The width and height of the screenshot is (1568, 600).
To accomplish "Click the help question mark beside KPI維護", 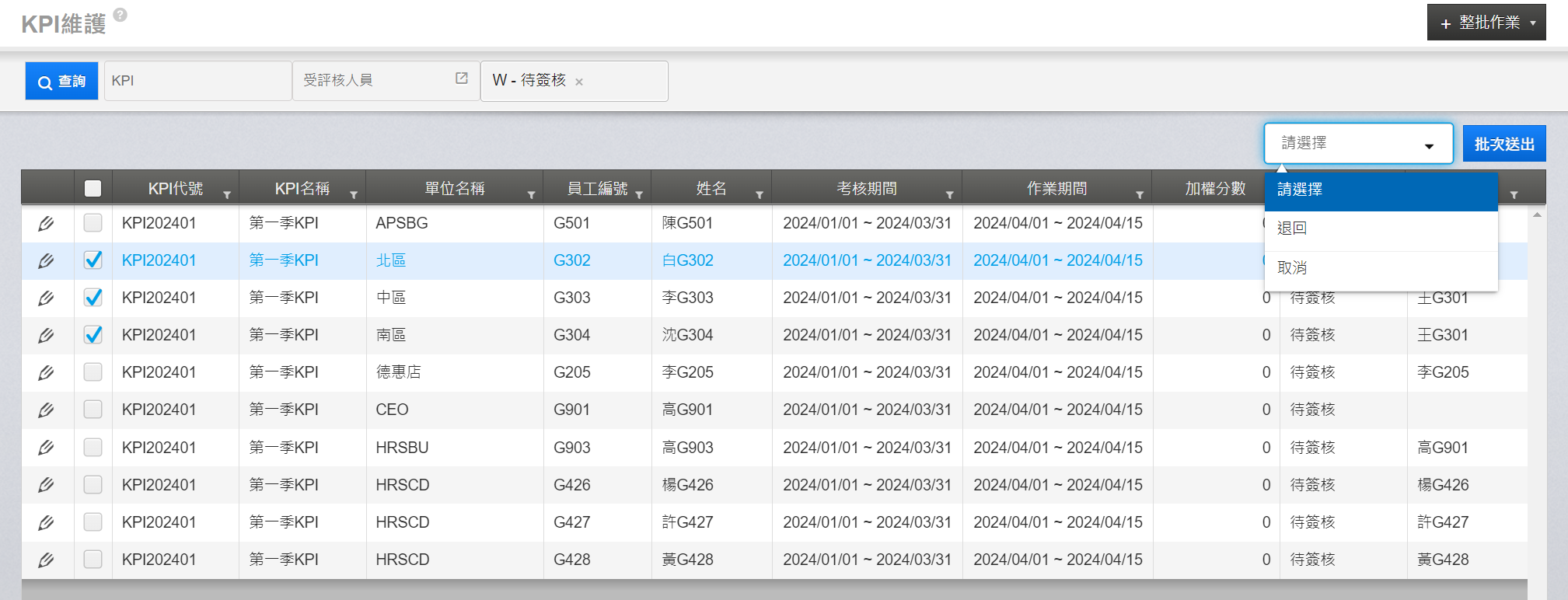I will [120, 15].
